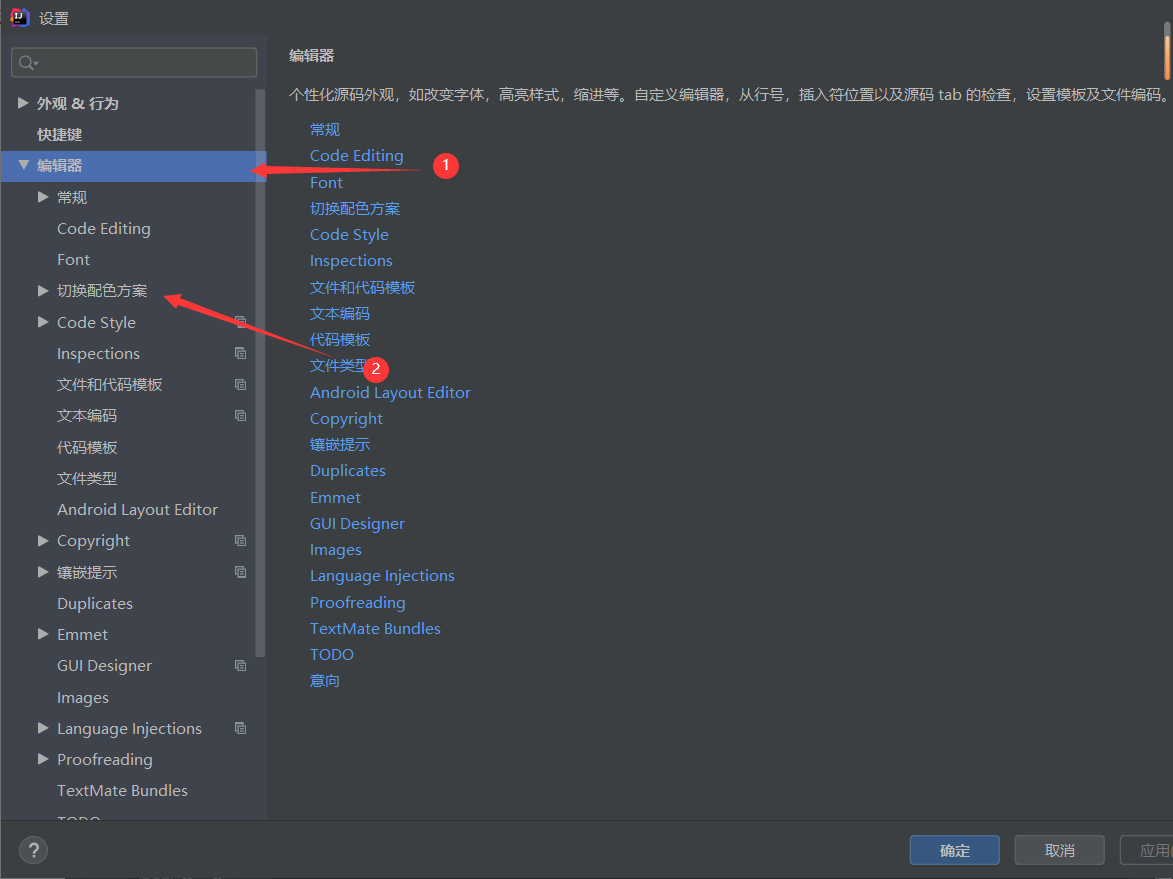Select Duplicates in the settings tree
Viewport: 1173px width, 879px height.
[x=95, y=604]
